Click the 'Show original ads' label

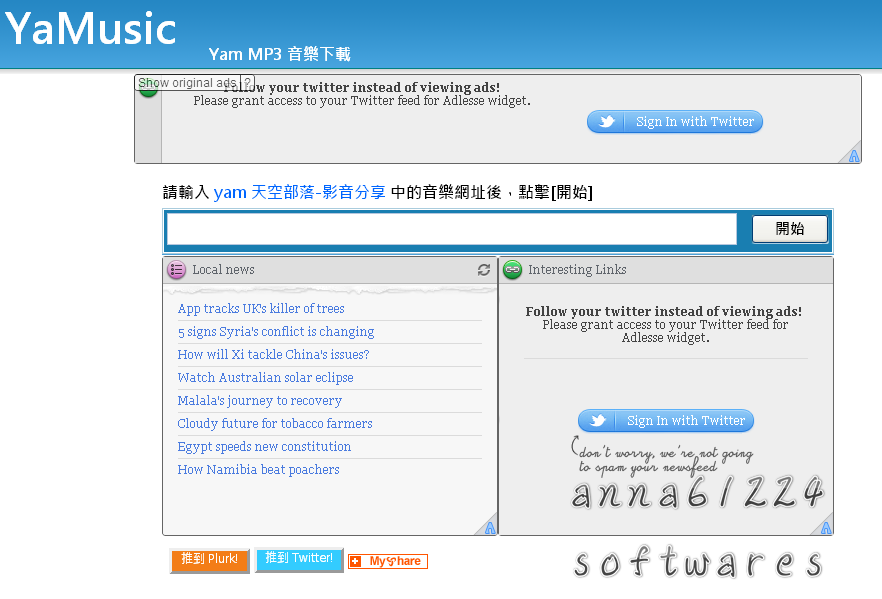(x=187, y=83)
